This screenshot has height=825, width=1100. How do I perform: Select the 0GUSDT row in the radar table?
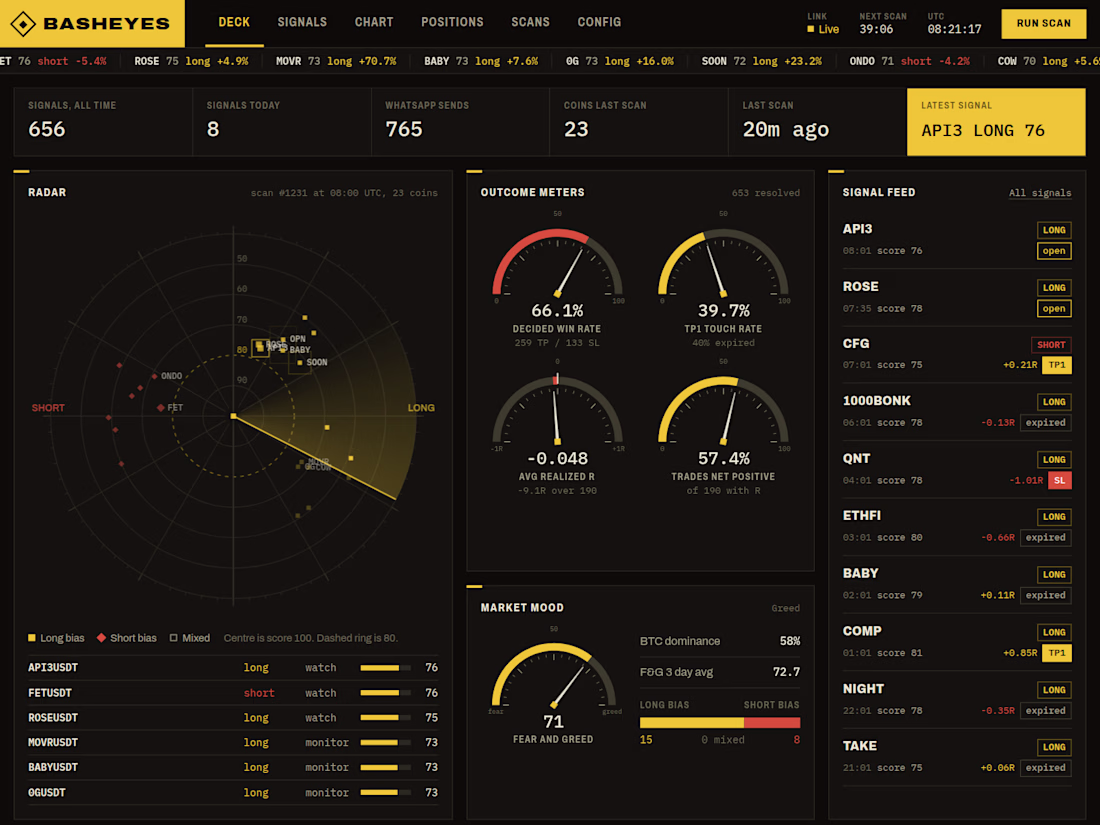click(x=233, y=793)
